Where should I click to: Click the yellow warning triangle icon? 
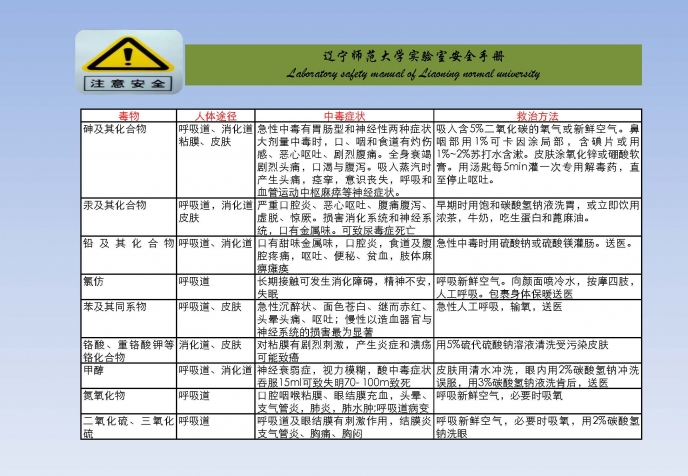point(129,54)
